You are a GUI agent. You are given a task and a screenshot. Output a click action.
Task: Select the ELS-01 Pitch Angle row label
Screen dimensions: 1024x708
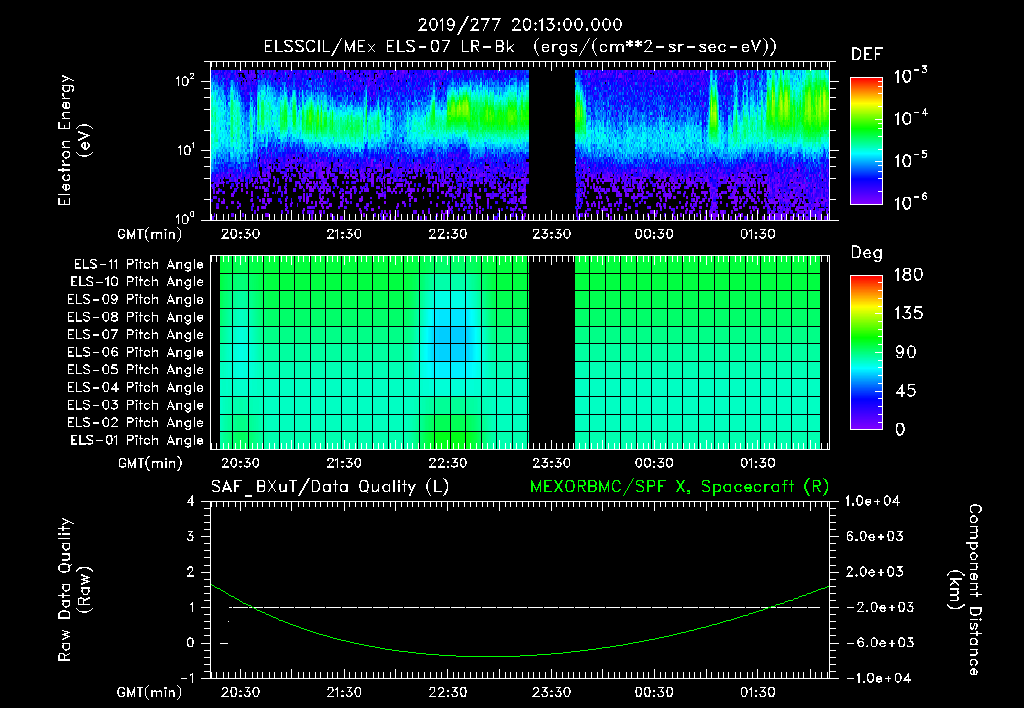137,440
